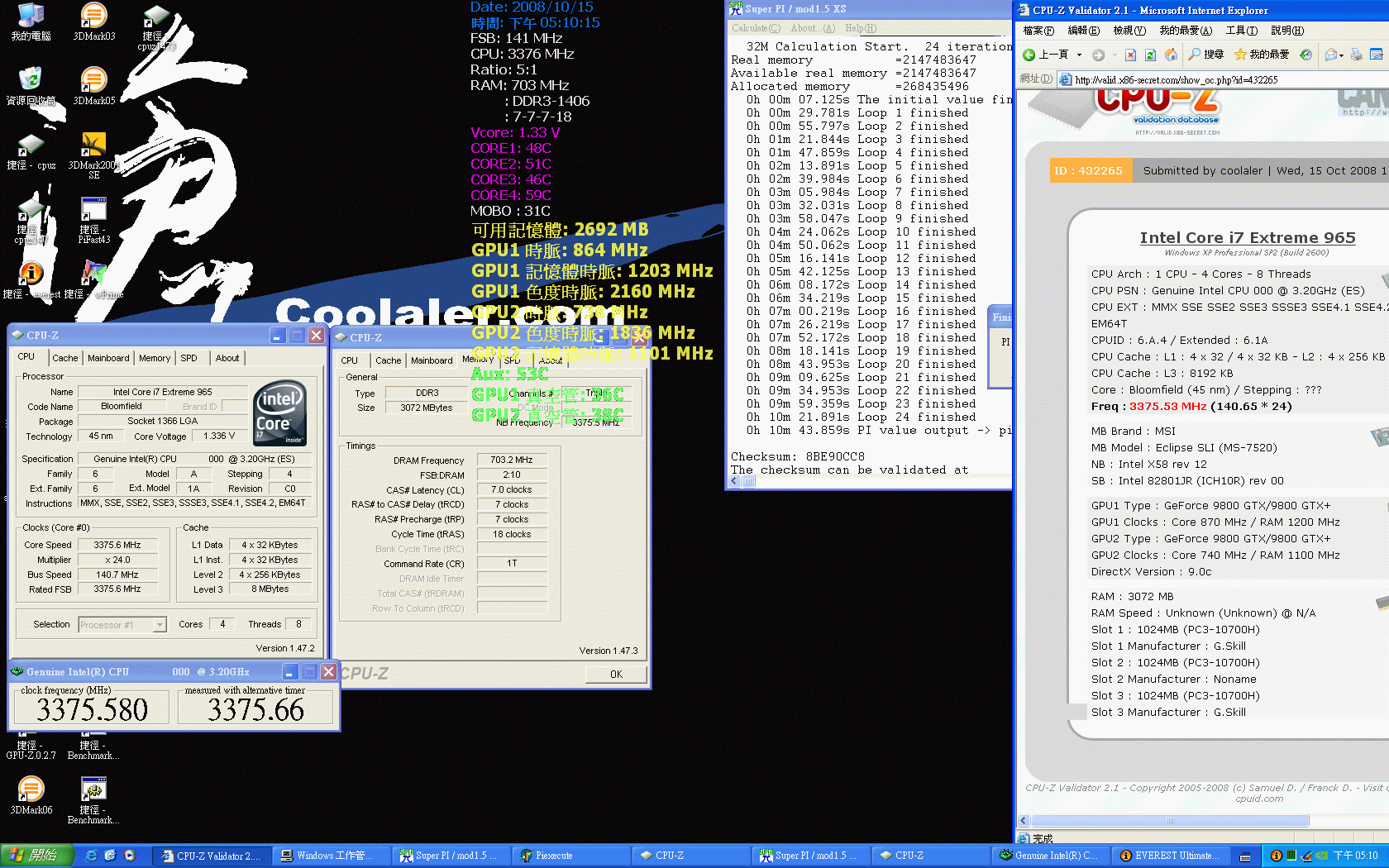
Task: Open the 說明(H) Help menu in IE
Action: point(1286,31)
